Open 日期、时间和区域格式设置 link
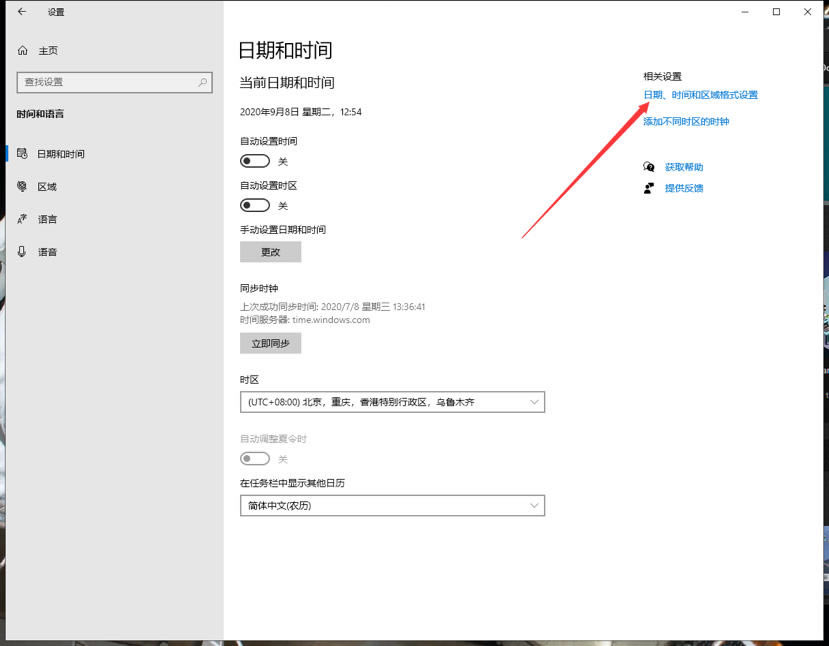829x646 pixels. pos(700,95)
